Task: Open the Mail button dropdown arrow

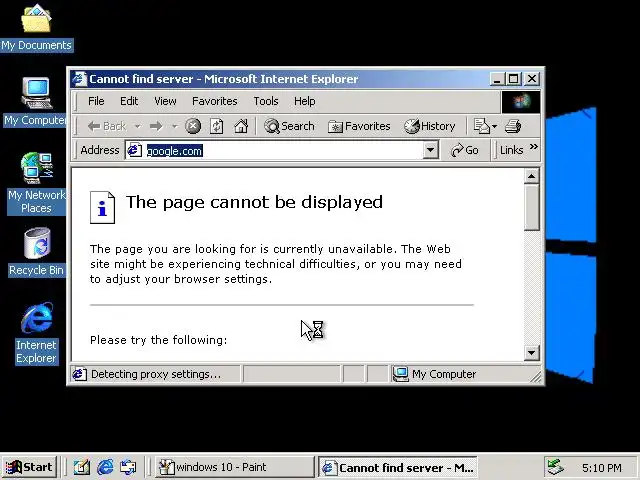Action: point(494,126)
